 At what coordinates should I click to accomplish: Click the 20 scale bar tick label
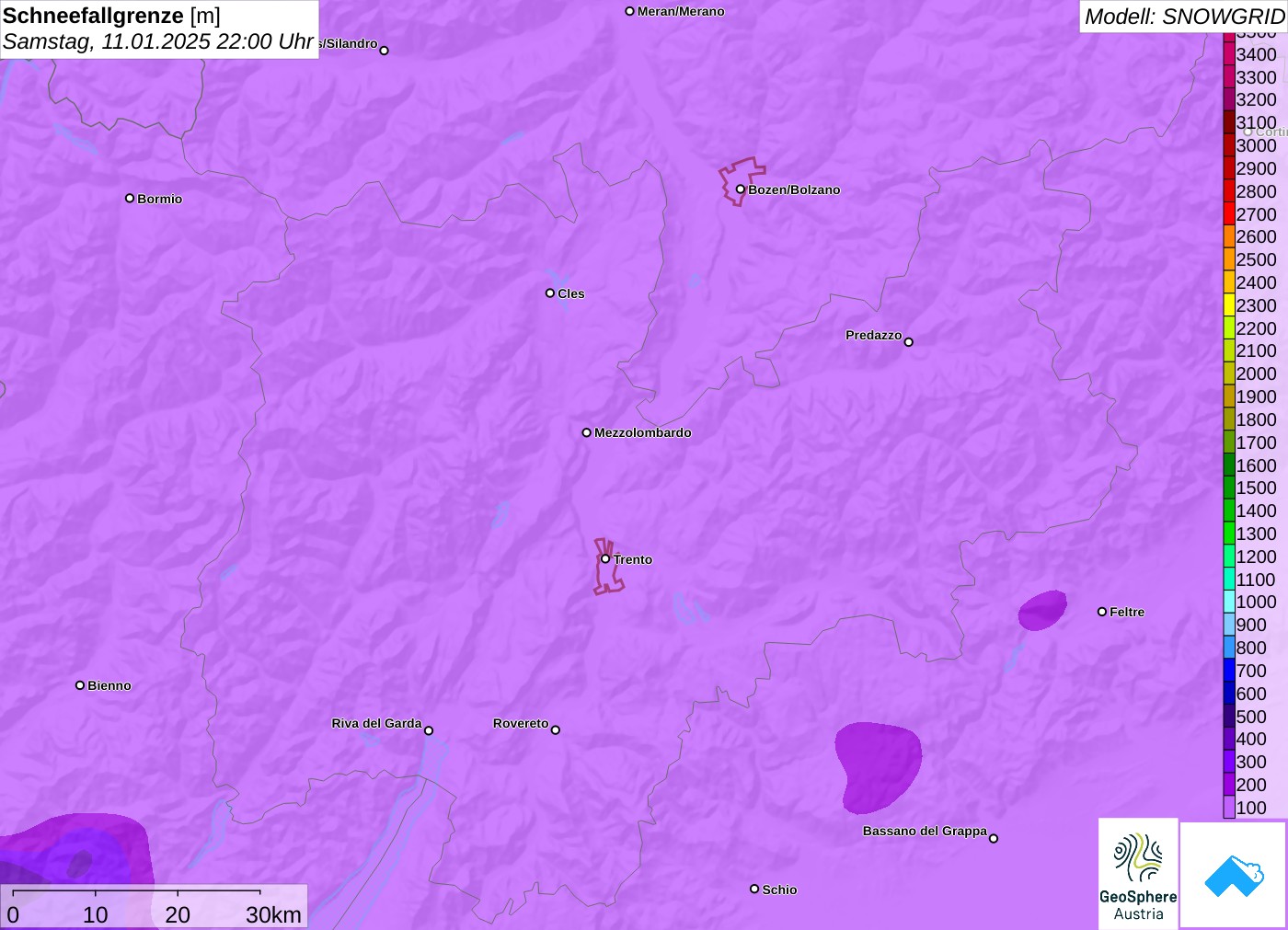178,914
